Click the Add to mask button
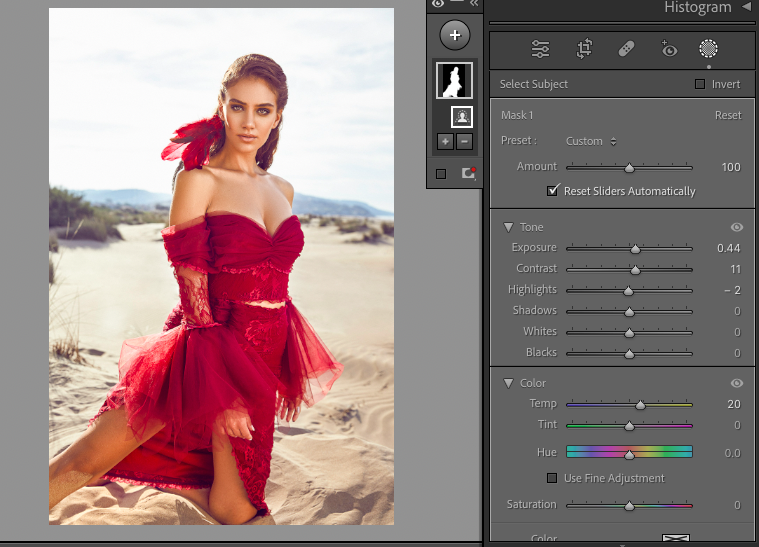The height and width of the screenshot is (547, 759). [445, 142]
